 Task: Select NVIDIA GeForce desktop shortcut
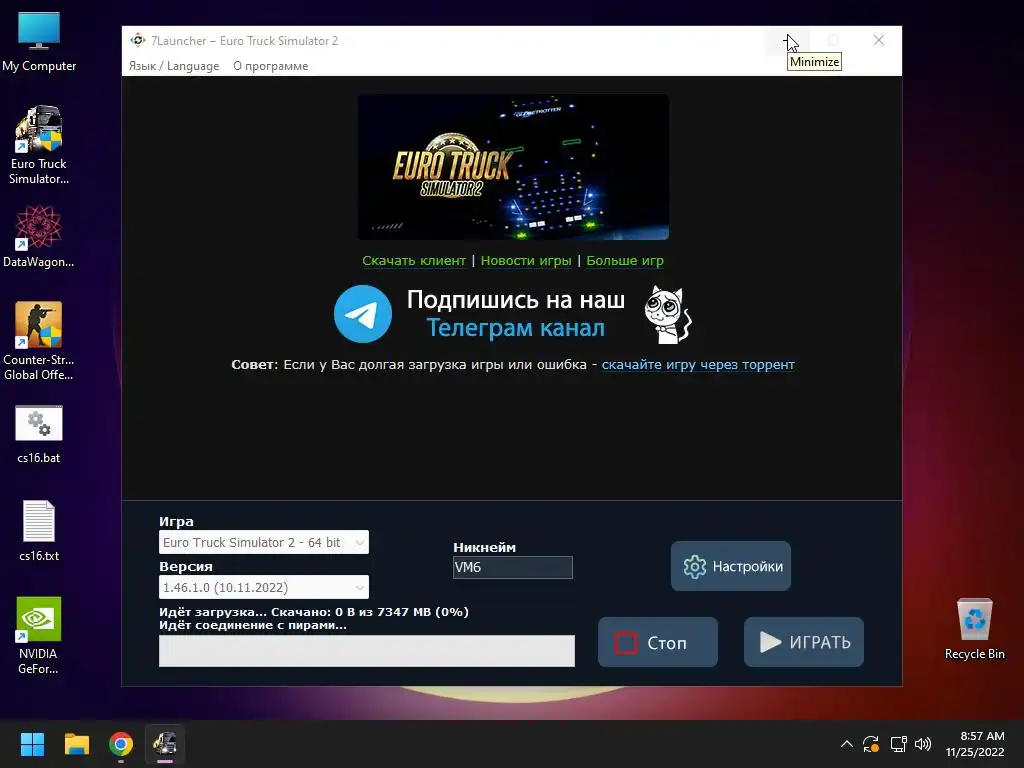[x=39, y=635]
